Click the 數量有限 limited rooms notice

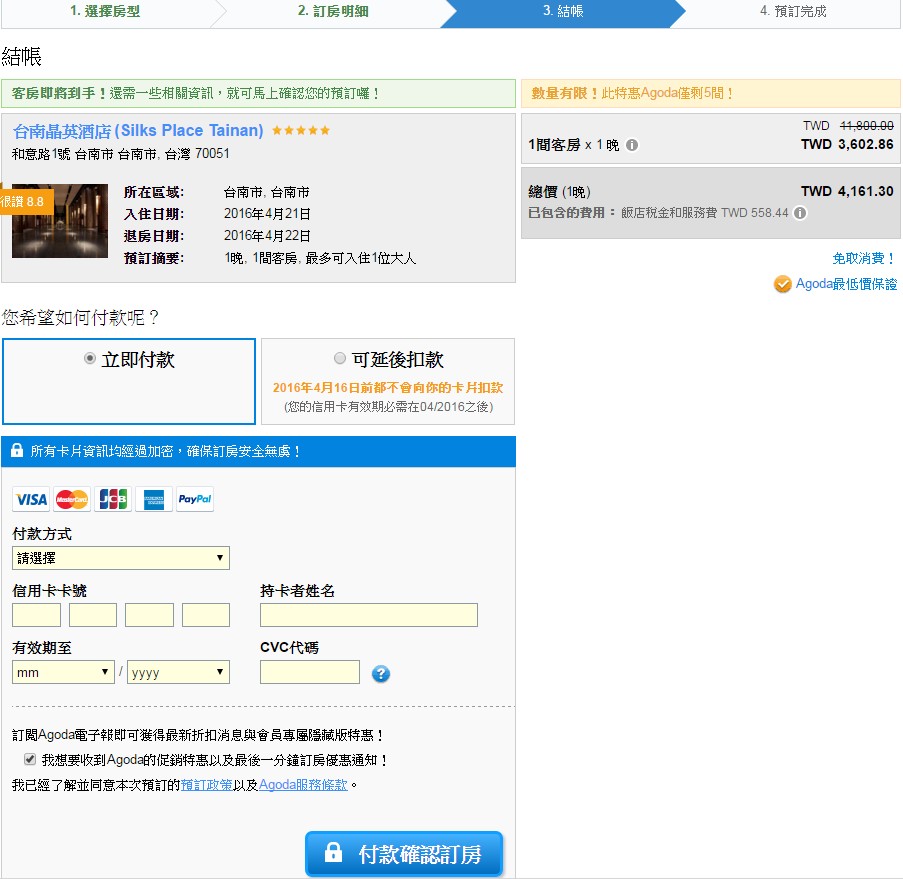(711, 93)
